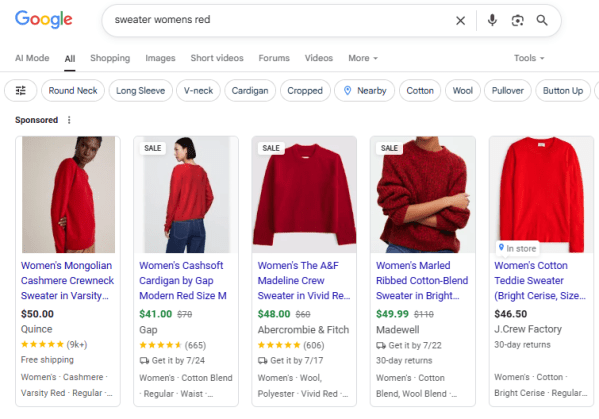Click the $48.00 Abercrombie sale price
599x419 pixels.
coord(274,314)
